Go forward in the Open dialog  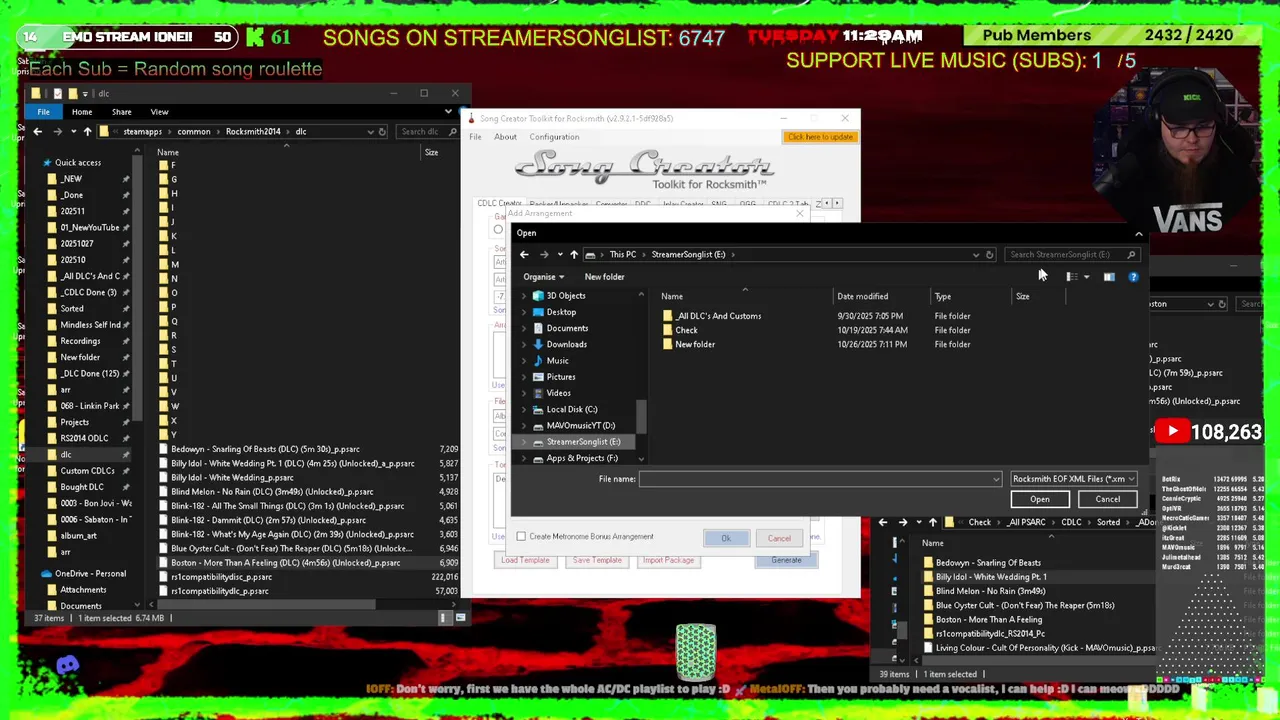pos(544,254)
